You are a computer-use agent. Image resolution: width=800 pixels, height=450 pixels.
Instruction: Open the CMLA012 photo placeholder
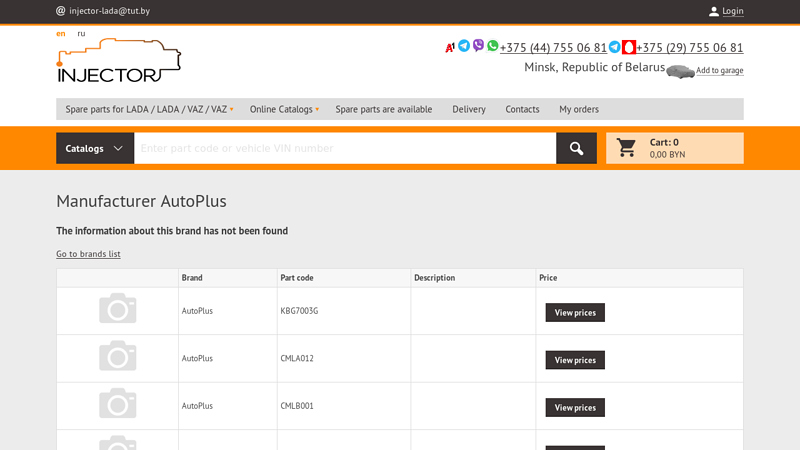click(117, 356)
